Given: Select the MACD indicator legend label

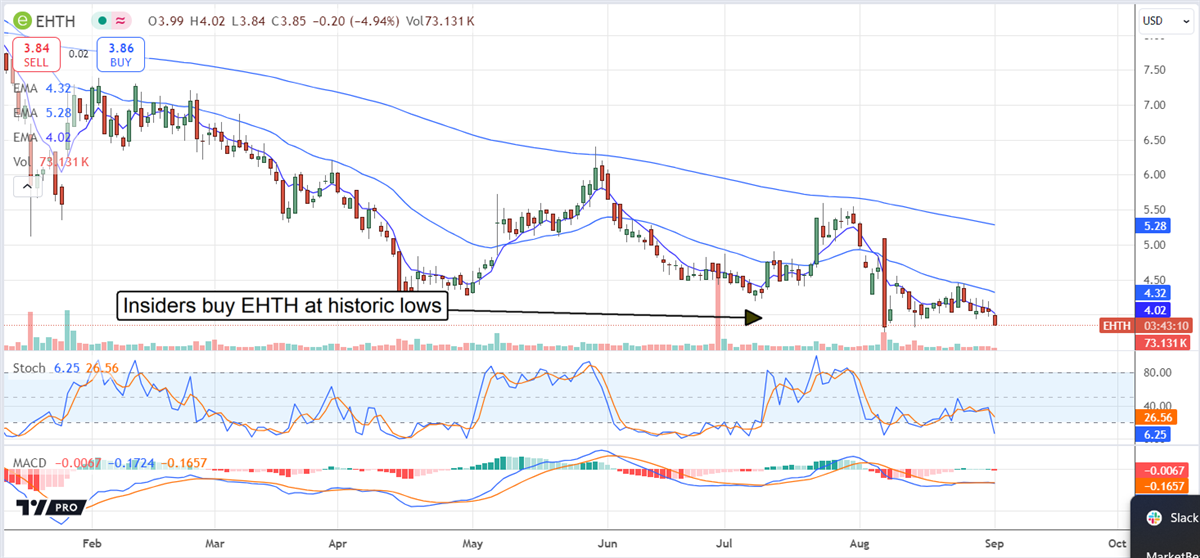Looking at the screenshot, I should 30,465.
